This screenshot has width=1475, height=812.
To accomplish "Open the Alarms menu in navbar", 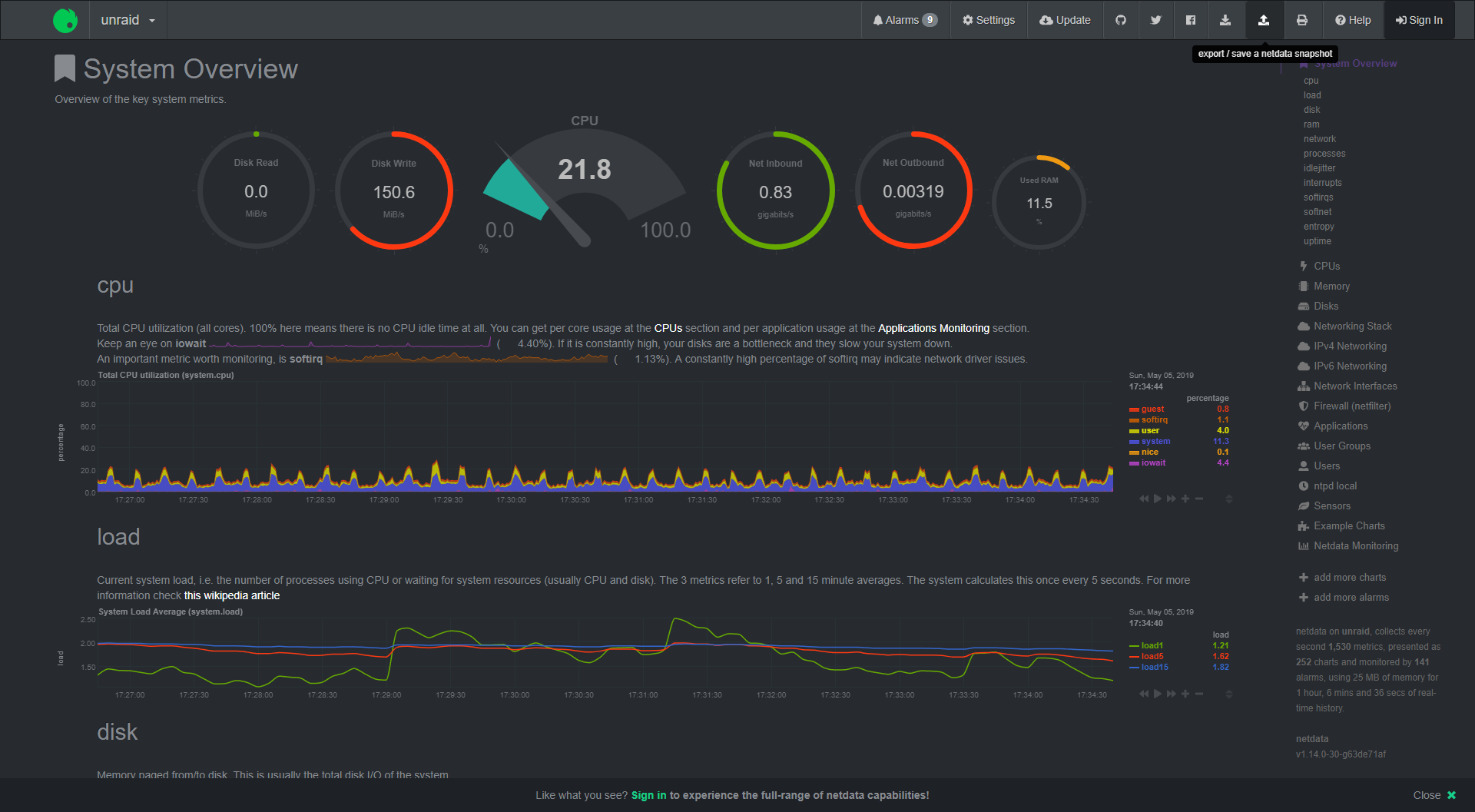I will 904,20.
